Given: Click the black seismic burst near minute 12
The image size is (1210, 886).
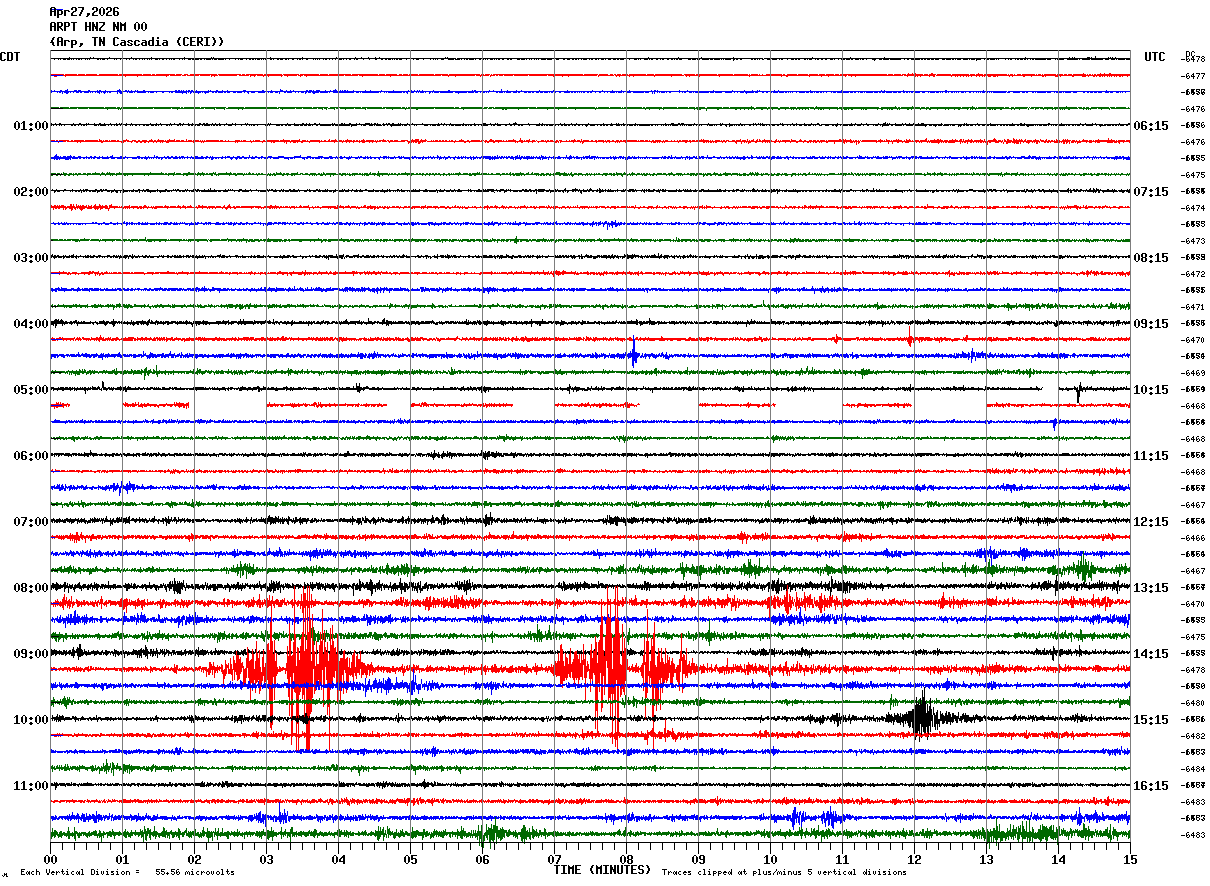Looking at the screenshot, I should pos(920,716).
